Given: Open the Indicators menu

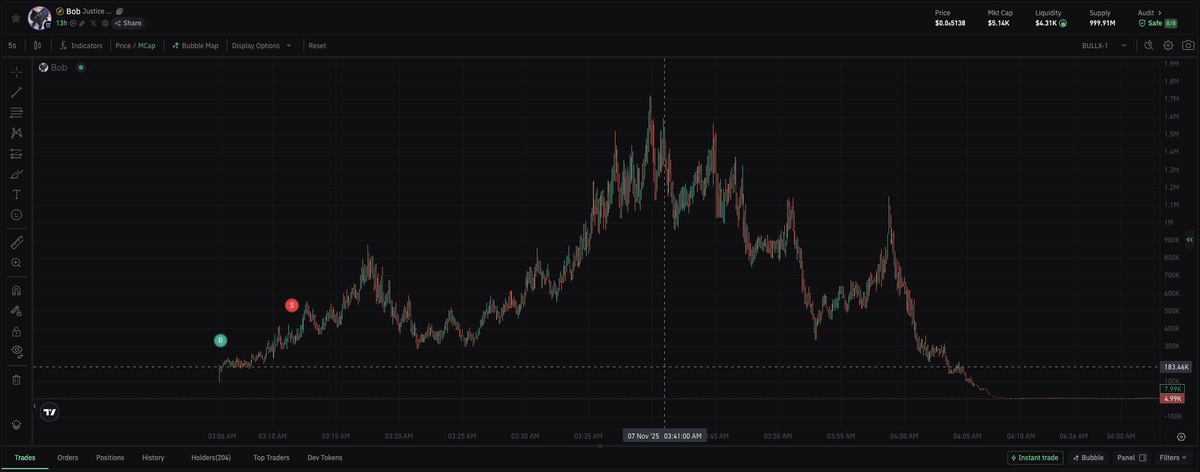Looking at the screenshot, I should click(81, 45).
